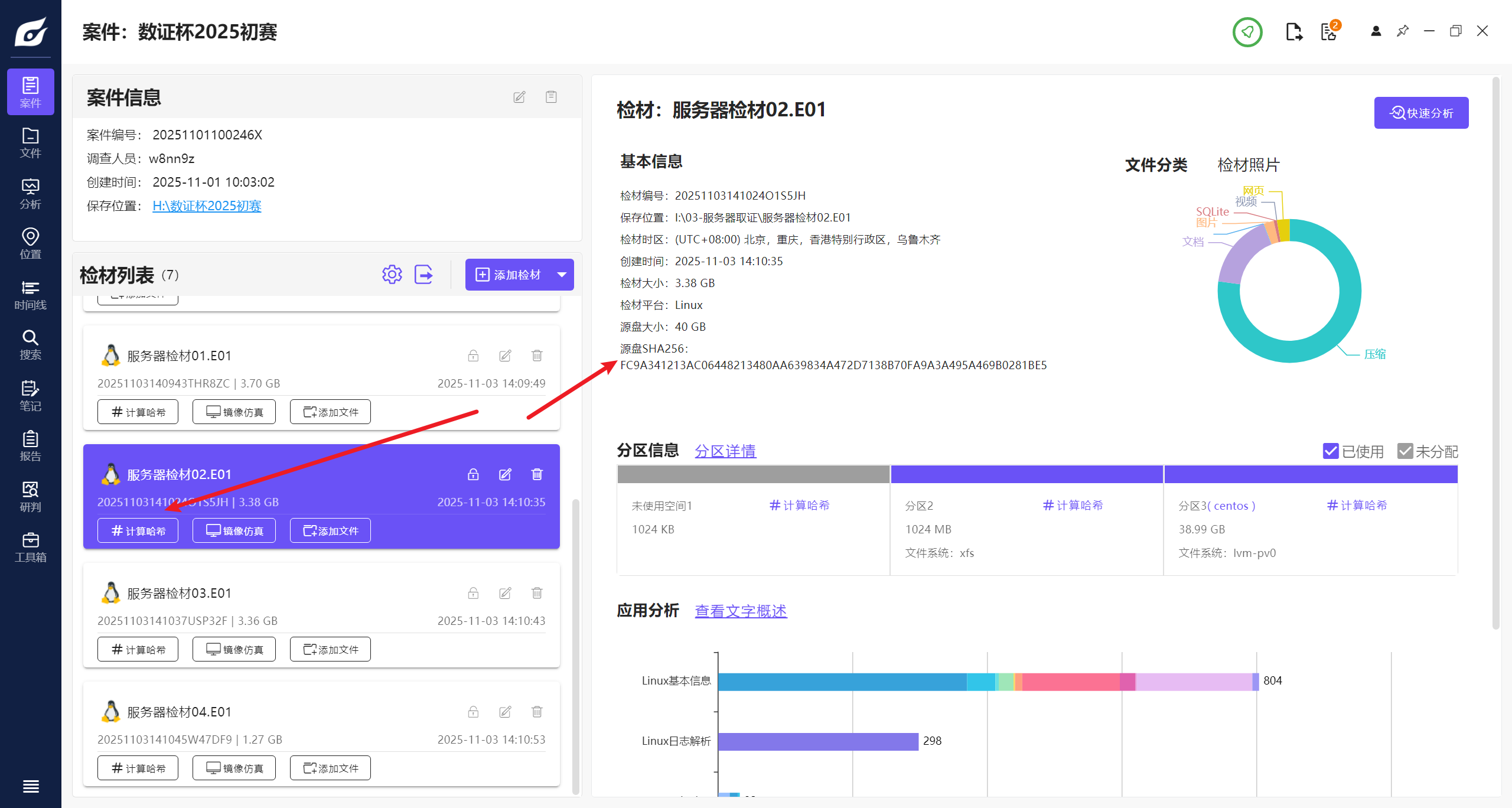
Task: Expand the 添加检材 dropdown arrow
Action: pos(562,275)
